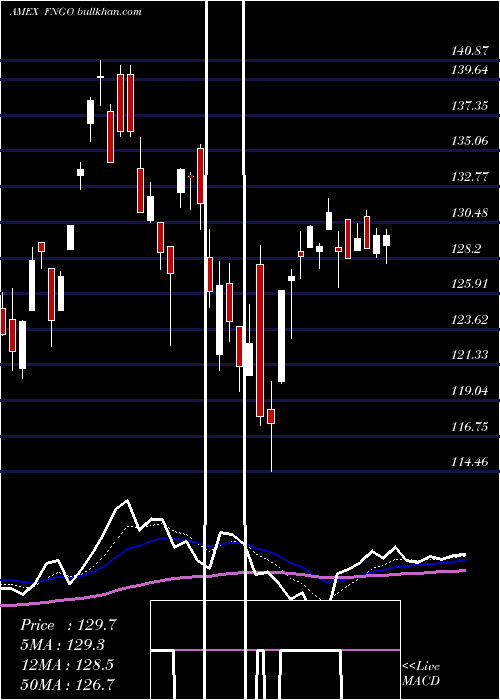This screenshot has height=700, width=500.
Task: Click the last white candlestick on the right
Action: pyautogui.click(x=387, y=241)
